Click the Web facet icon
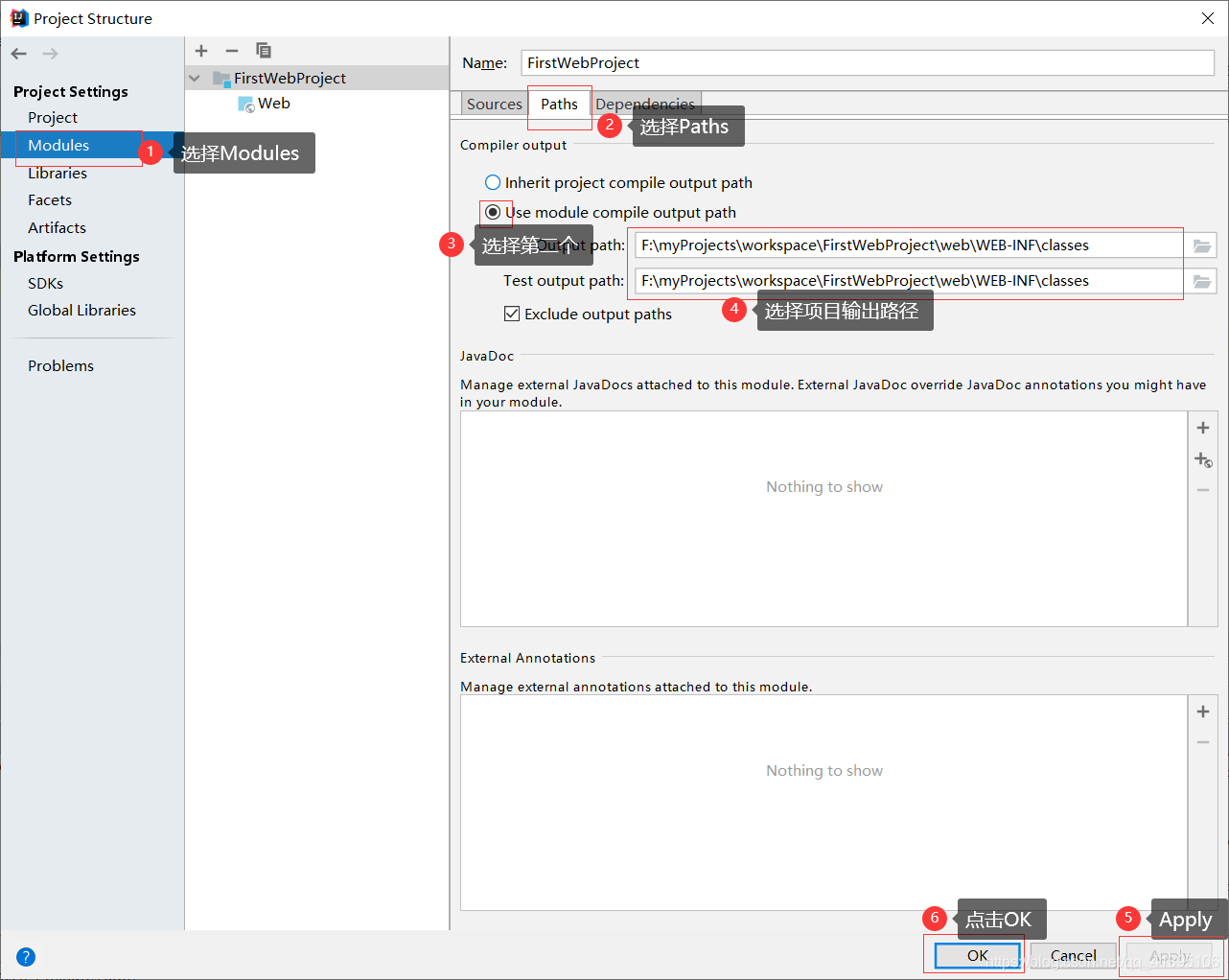This screenshot has width=1229, height=980. pos(246,104)
